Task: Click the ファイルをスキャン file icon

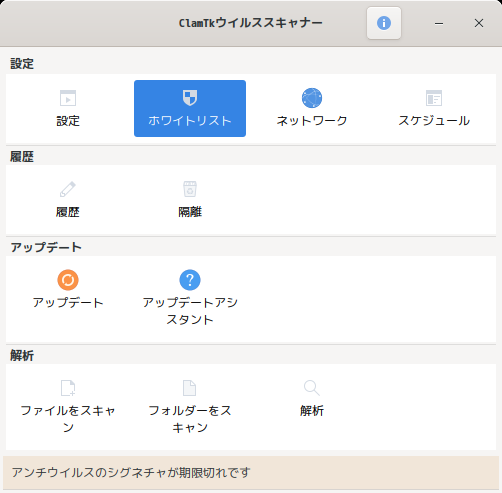Action: pos(68,388)
